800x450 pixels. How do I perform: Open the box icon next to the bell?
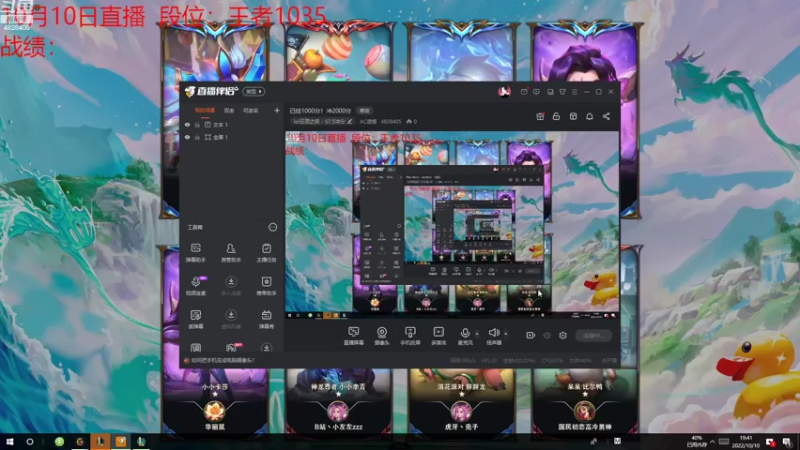click(573, 116)
